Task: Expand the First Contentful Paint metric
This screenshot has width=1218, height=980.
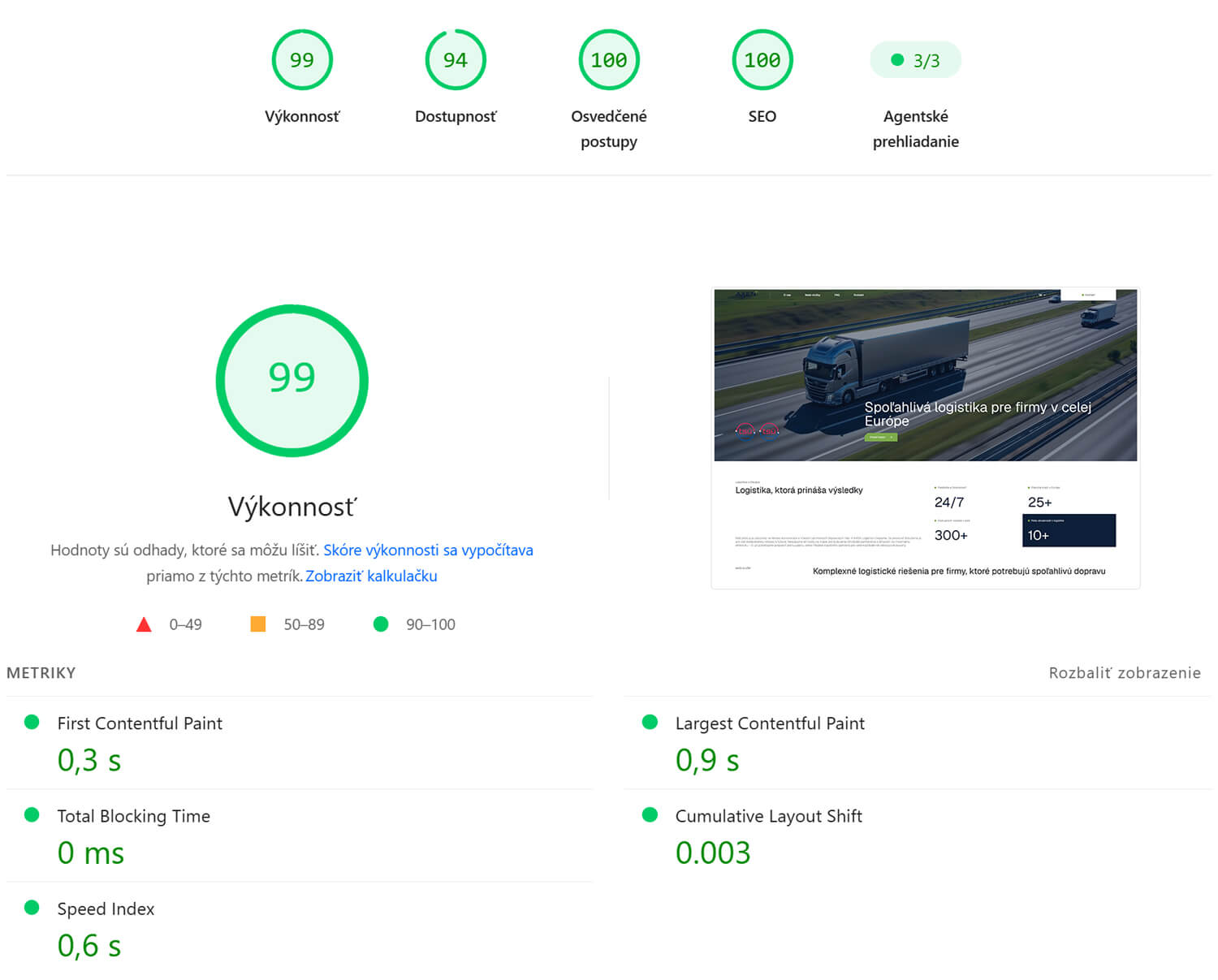Action: point(300,742)
